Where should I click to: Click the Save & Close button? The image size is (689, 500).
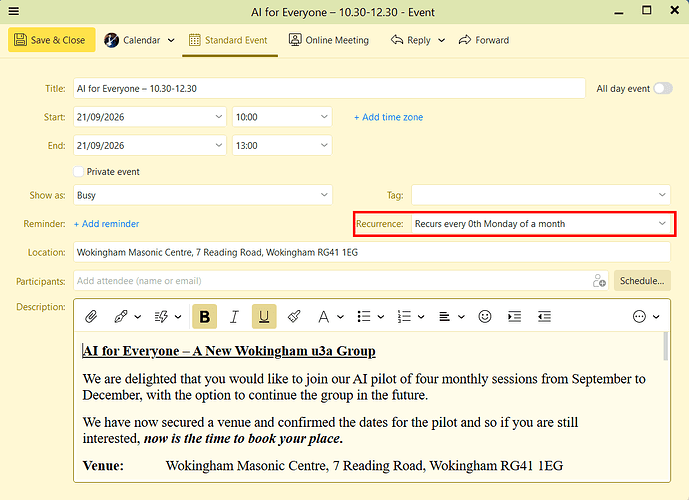tap(51, 40)
